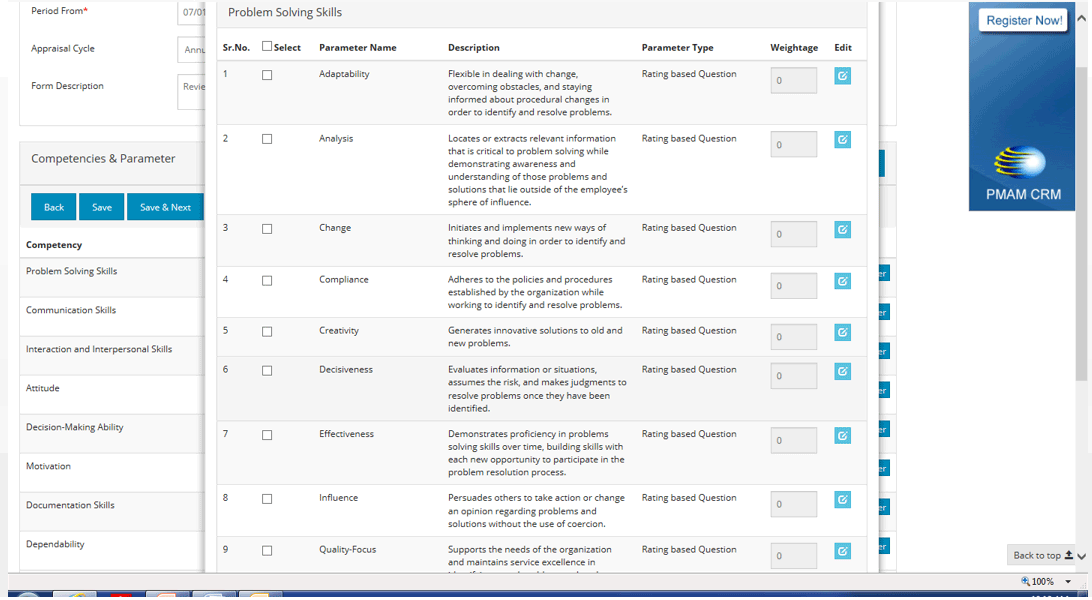Select the Quality-Focus checkbox

point(267,551)
